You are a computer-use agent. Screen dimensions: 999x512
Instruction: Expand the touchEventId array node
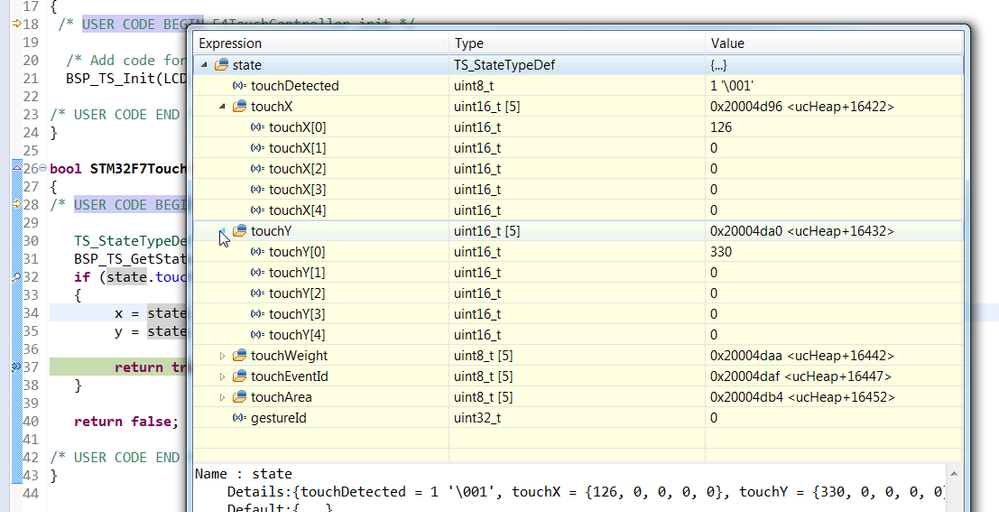tap(222, 376)
